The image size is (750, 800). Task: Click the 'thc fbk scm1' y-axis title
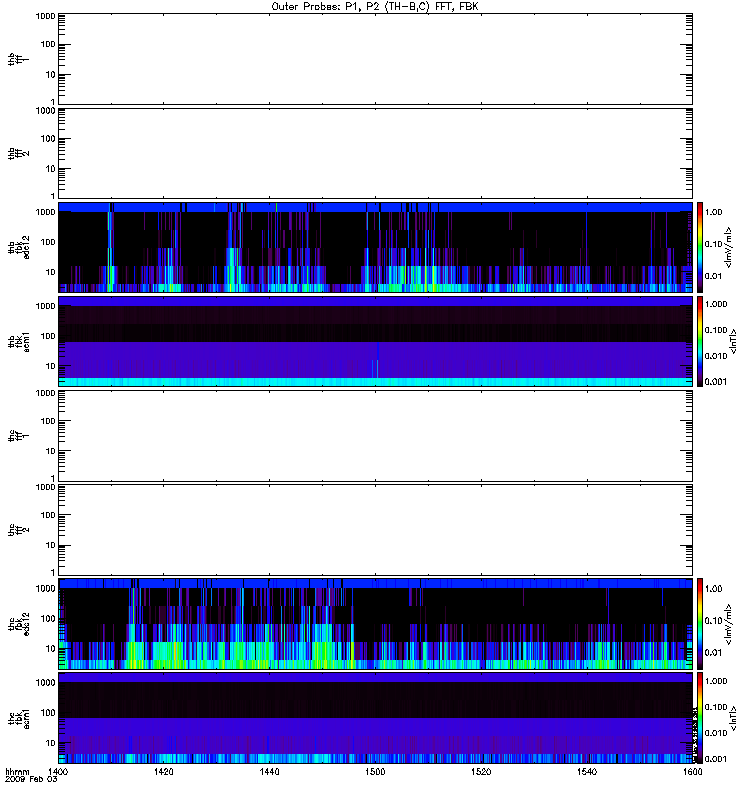tap(19, 718)
